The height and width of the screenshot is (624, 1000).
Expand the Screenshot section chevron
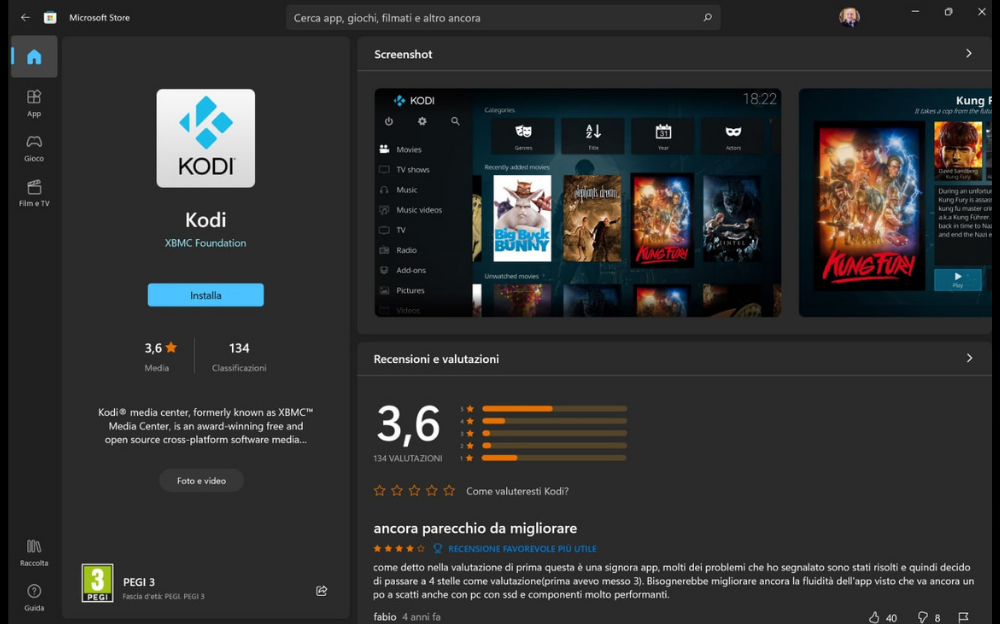click(969, 54)
